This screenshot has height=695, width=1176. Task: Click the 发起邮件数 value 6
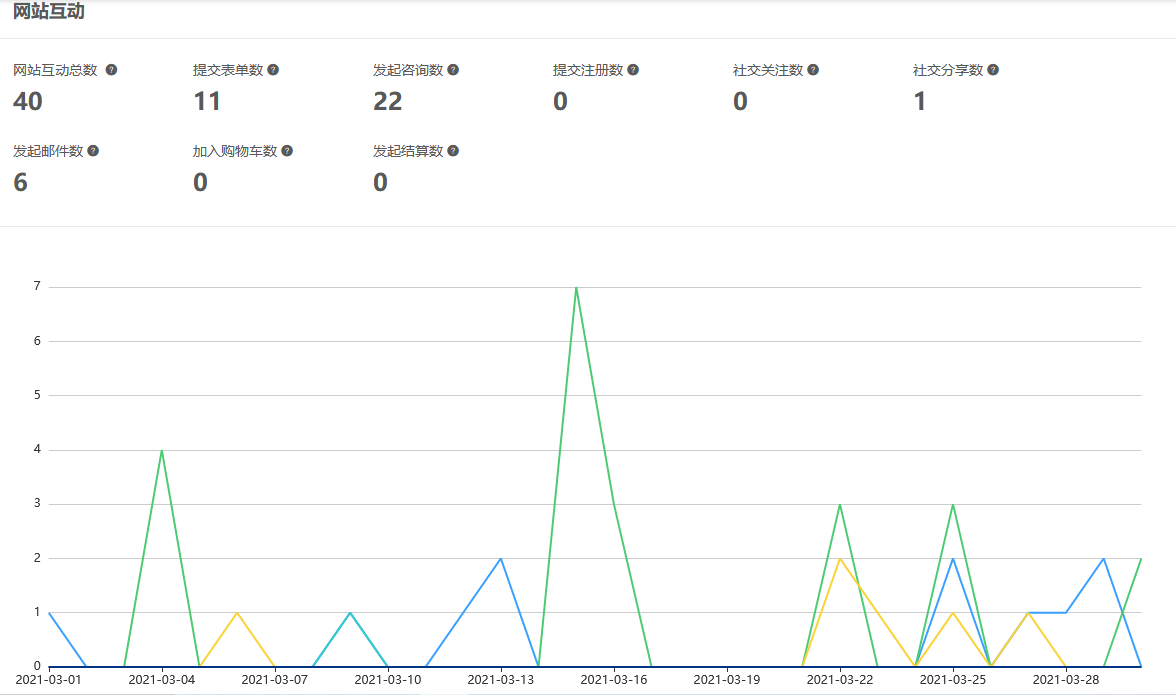(x=20, y=182)
